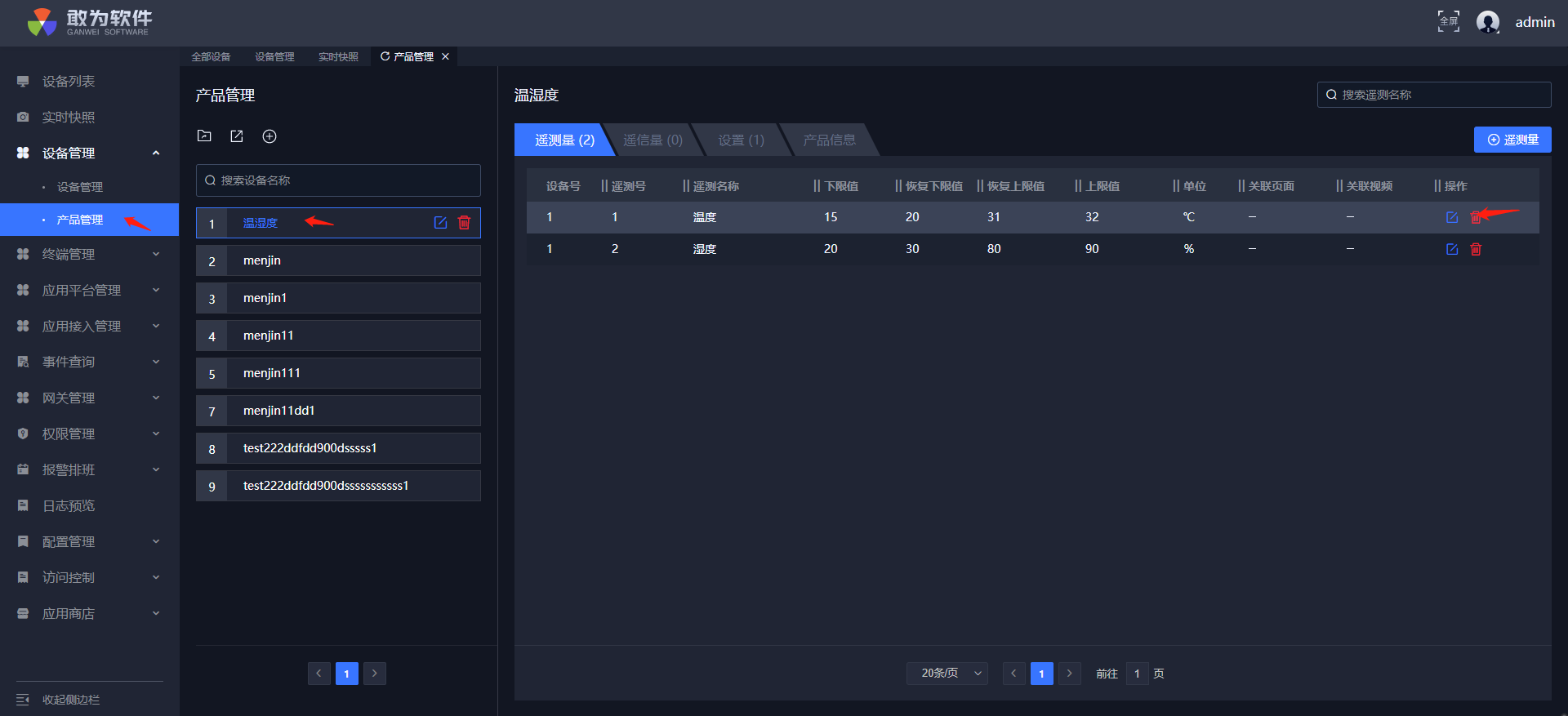Expand the 事件查询 menu chevron
This screenshot has width=1568, height=716.
(156, 362)
